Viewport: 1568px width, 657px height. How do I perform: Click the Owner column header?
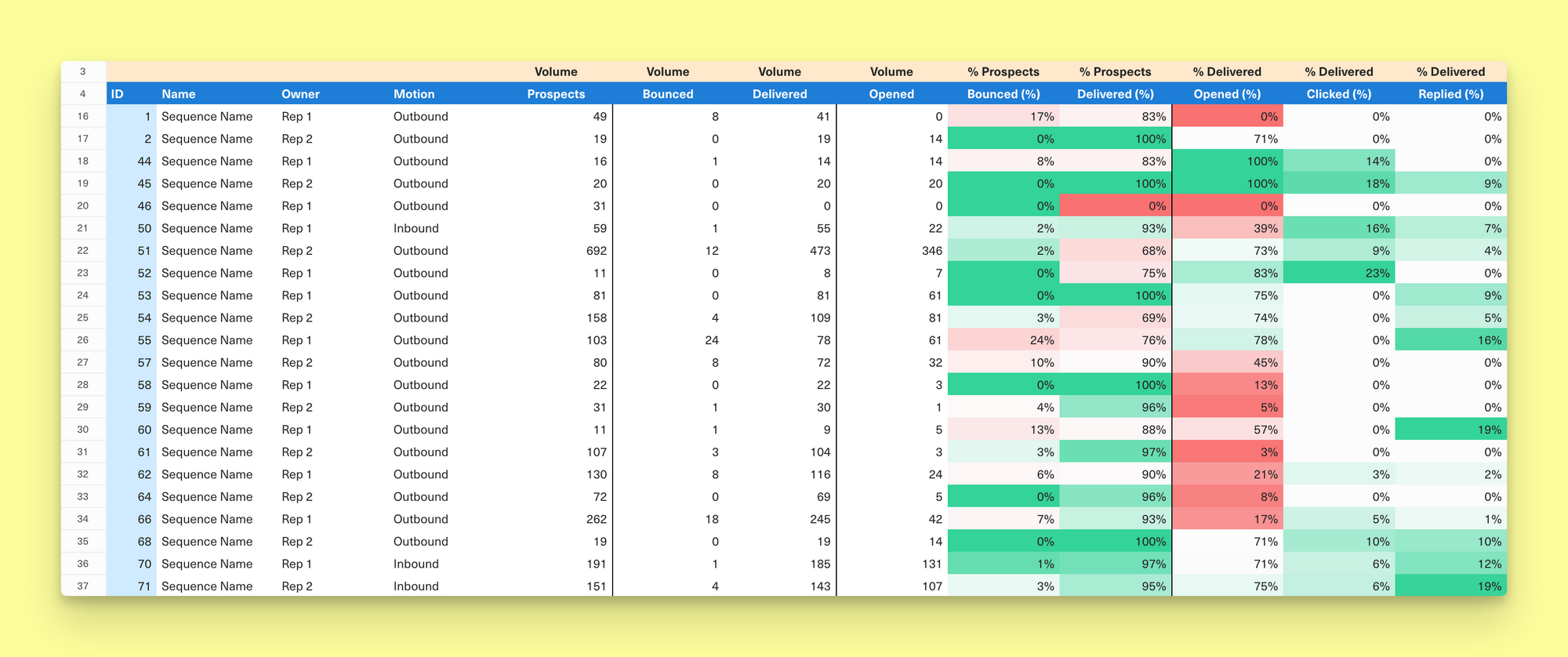[x=300, y=94]
